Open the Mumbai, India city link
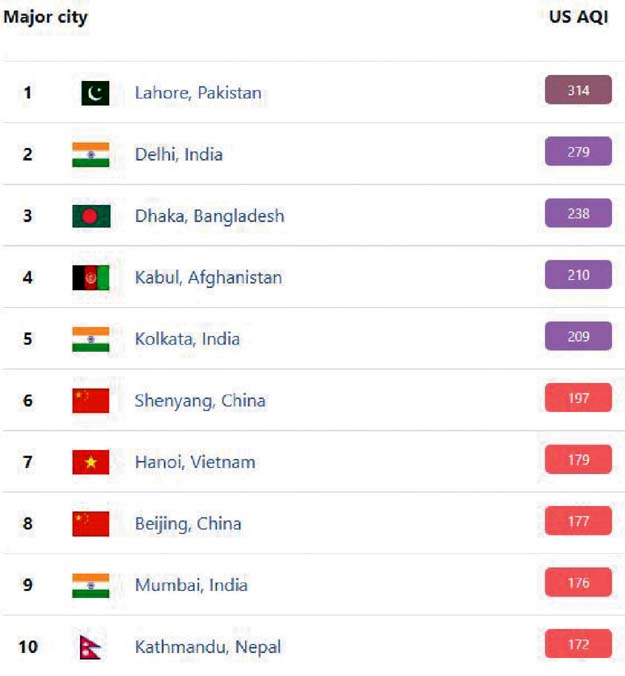625x676 pixels. tap(191, 585)
